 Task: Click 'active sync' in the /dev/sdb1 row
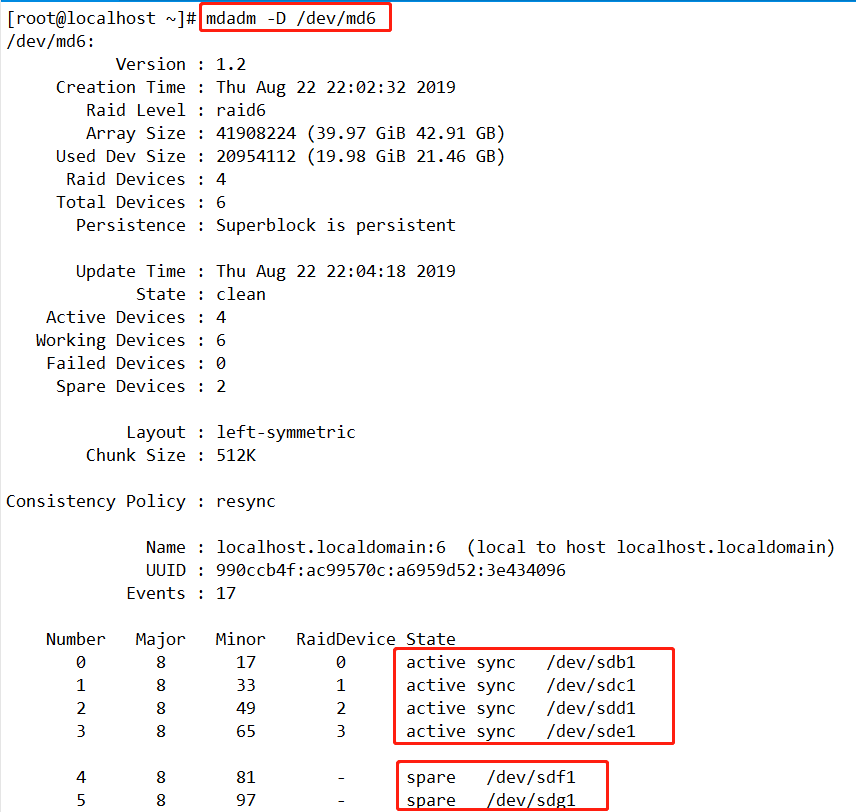461,662
